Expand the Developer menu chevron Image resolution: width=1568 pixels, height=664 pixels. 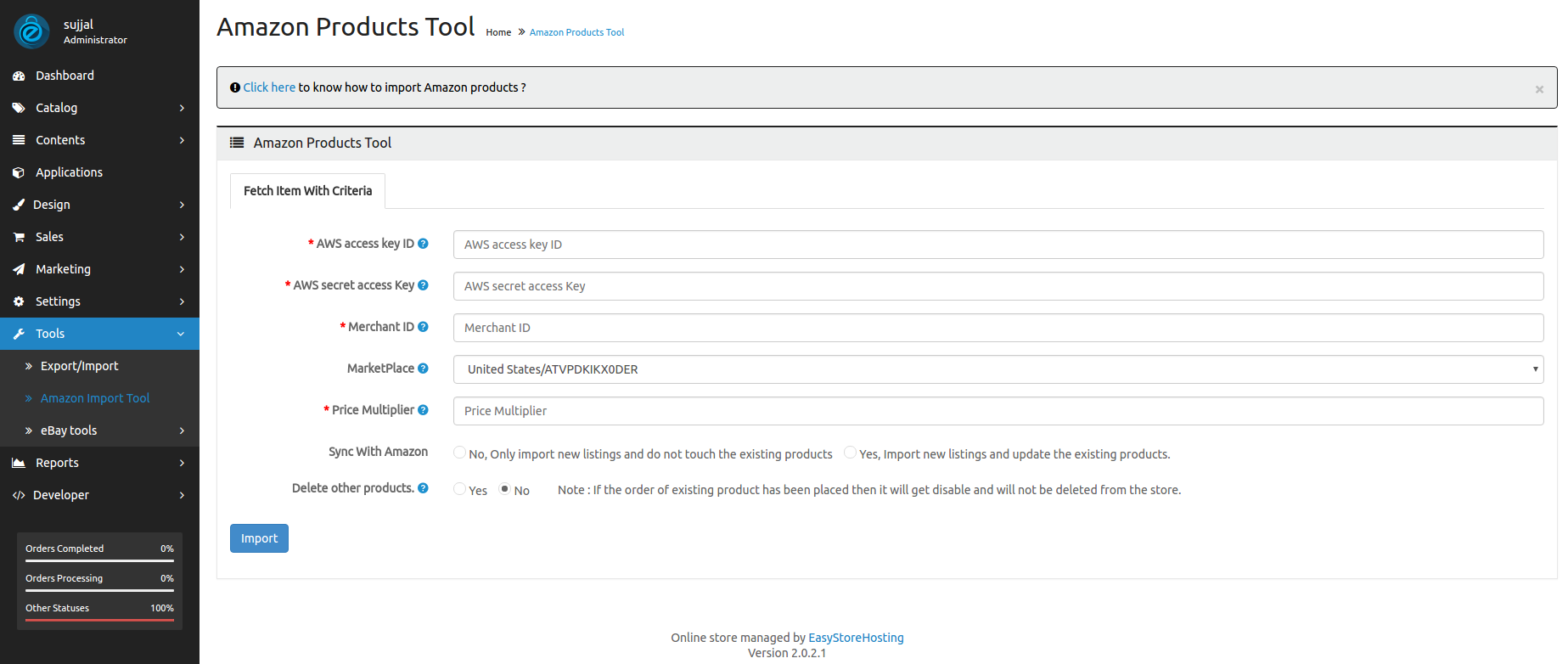click(x=182, y=495)
